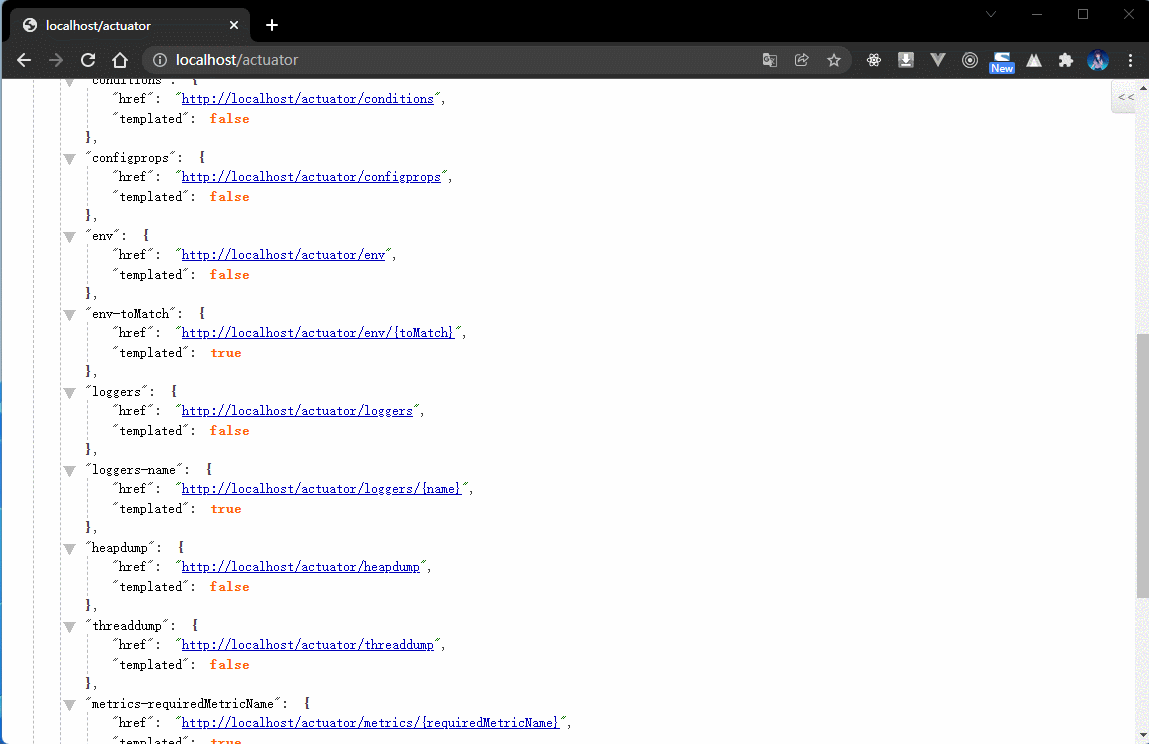Click the true value under loggers-name
This screenshot has width=1149, height=744.
pos(226,509)
